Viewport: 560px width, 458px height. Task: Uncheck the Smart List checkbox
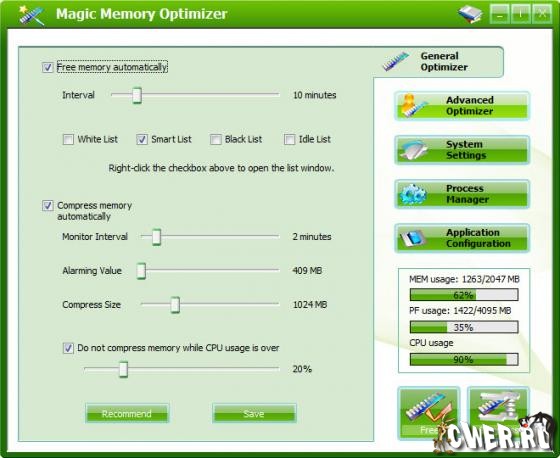click(x=142, y=139)
